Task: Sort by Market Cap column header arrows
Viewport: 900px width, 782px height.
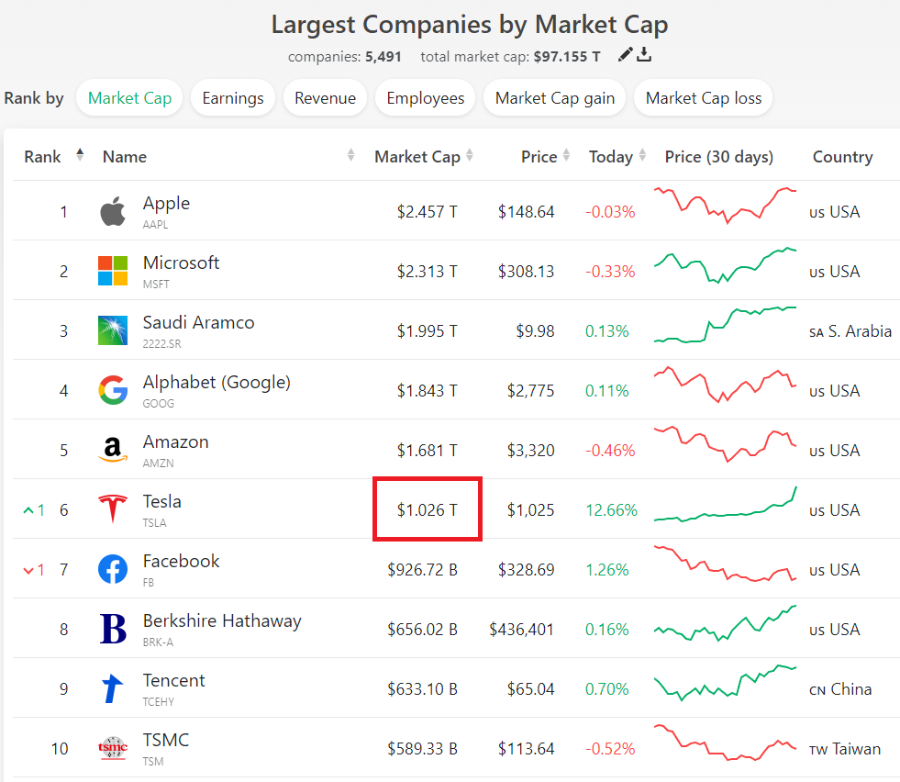Action: [470, 155]
